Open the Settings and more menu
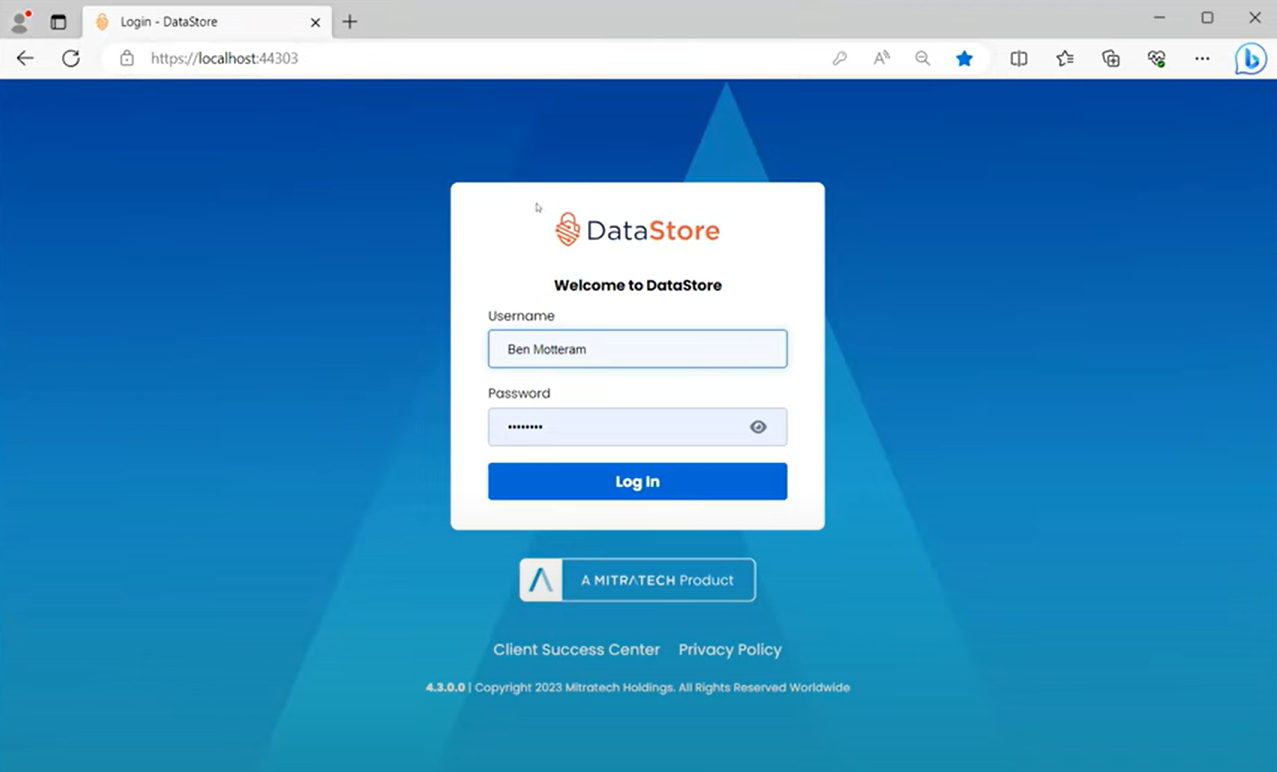Viewport: 1277px width, 772px height. pos(1202,58)
